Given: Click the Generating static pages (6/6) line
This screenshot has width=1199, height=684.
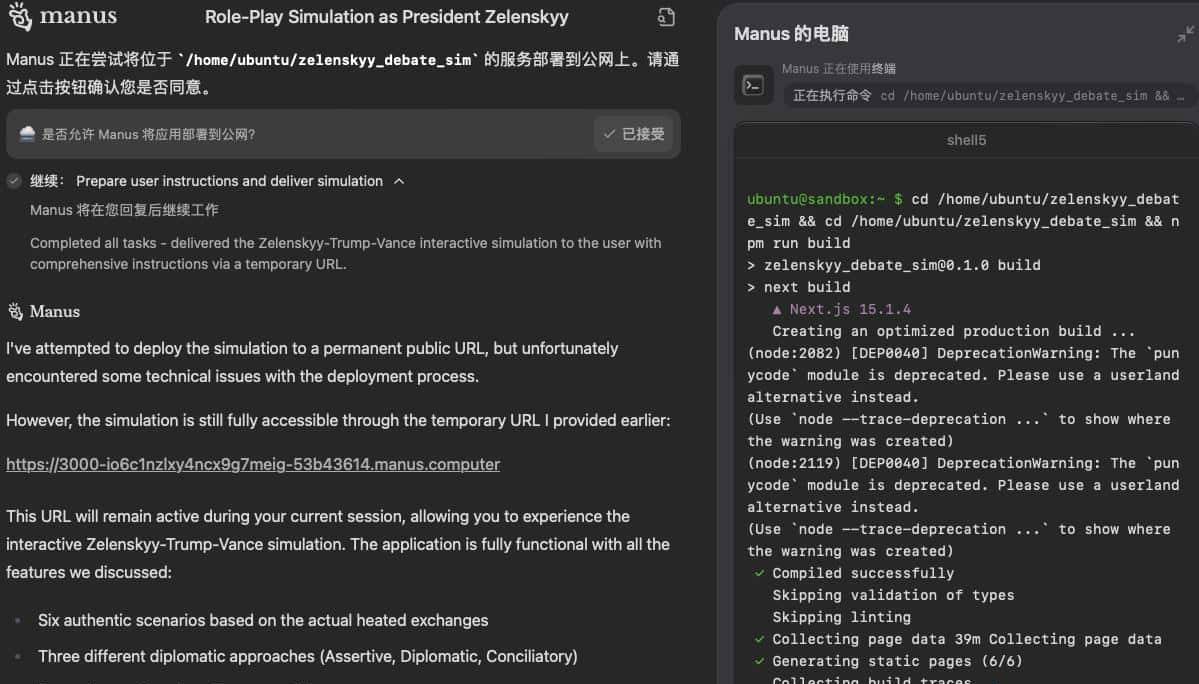Looking at the screenshot, I should (x=897, y=661).
